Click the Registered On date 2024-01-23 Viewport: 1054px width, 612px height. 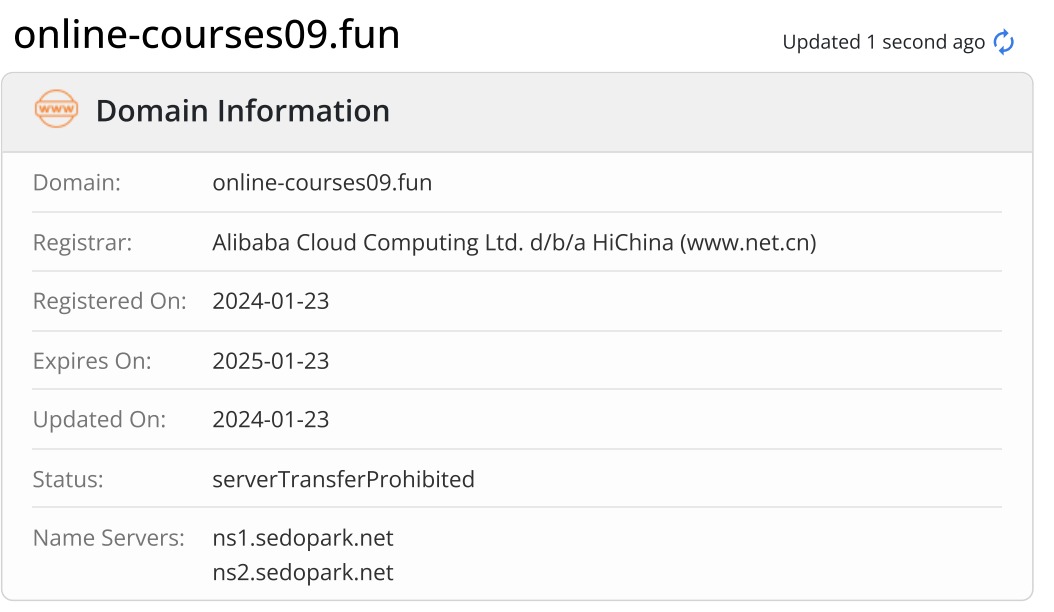pyautogui.click(x=271, y=301)
